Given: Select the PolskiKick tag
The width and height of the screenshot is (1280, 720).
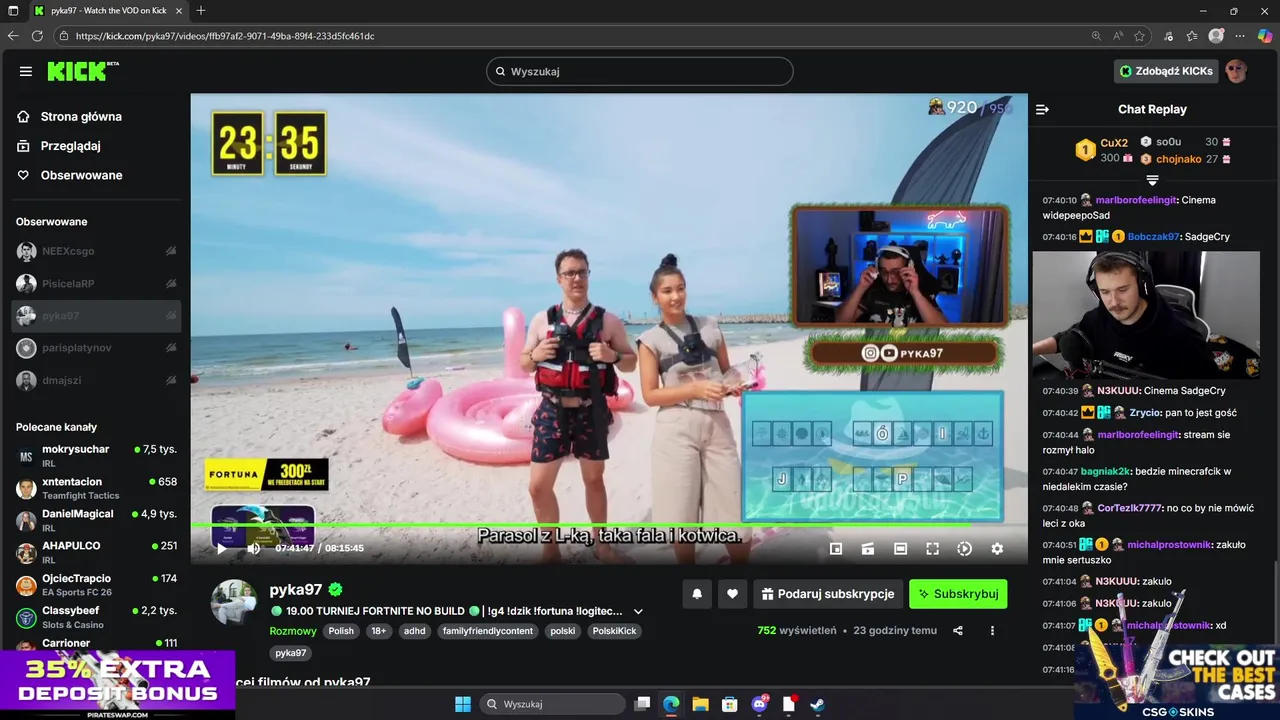Looking at the screenshot, I should [614, 631].
